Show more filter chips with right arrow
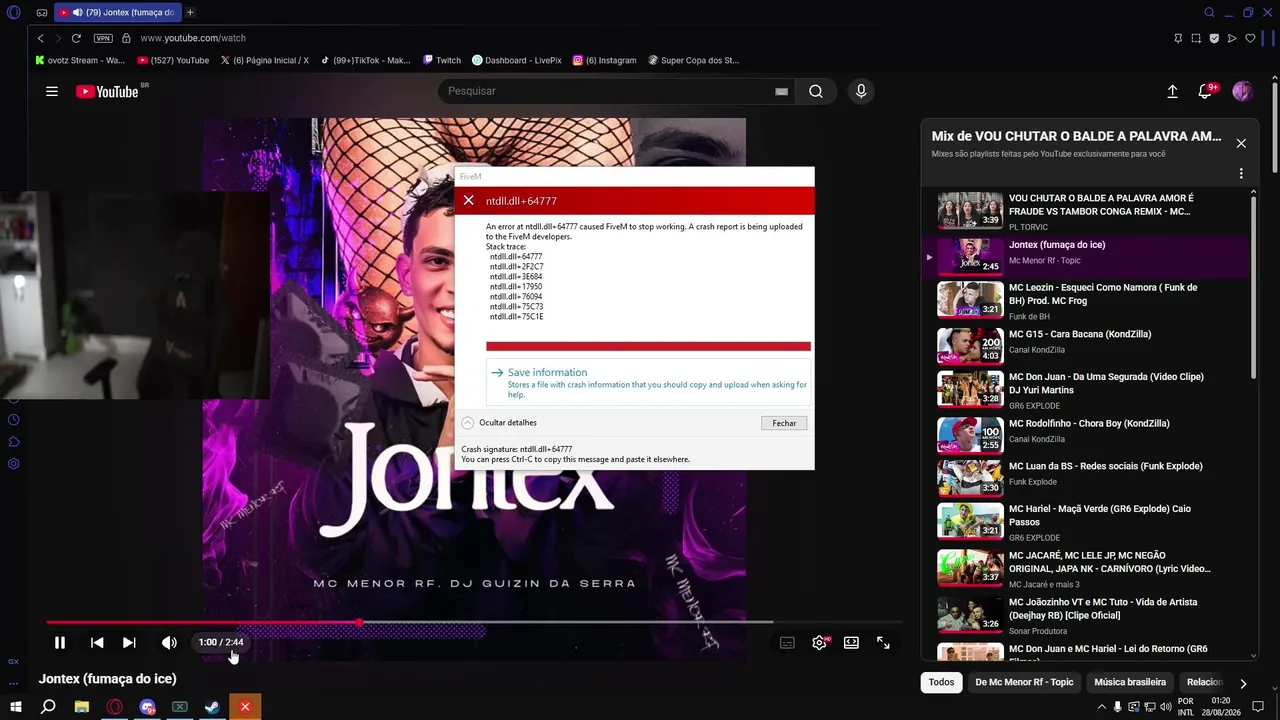This screenshot has height=720, width=1280. 1243,683
